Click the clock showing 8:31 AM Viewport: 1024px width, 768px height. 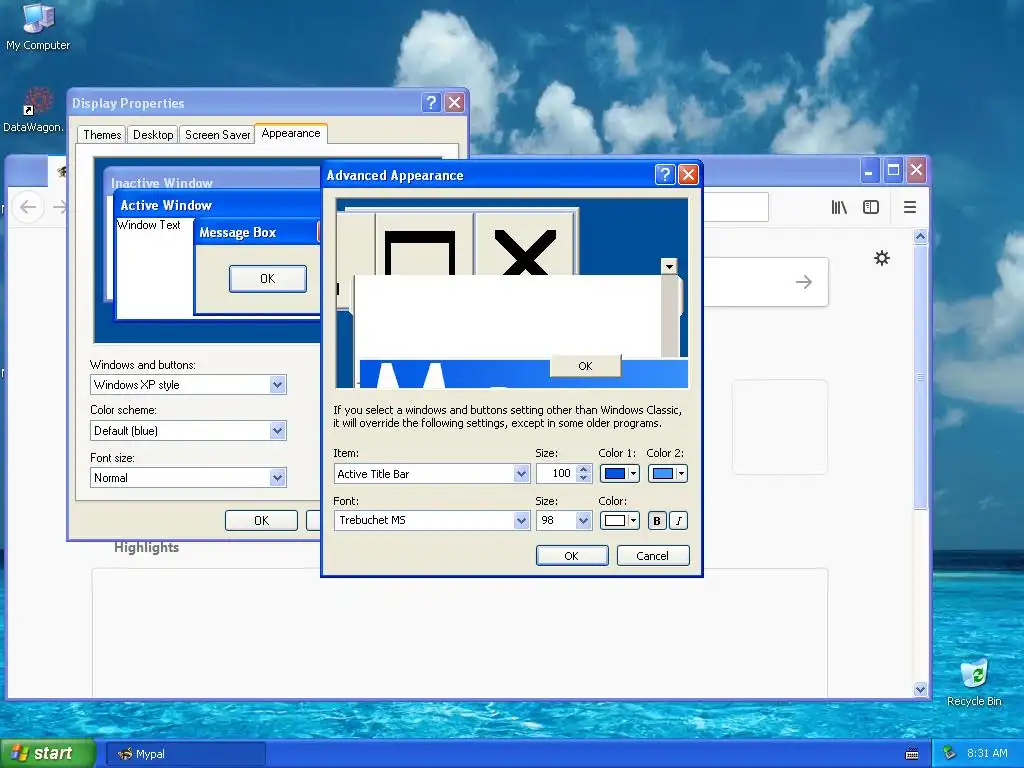(987, 753)
